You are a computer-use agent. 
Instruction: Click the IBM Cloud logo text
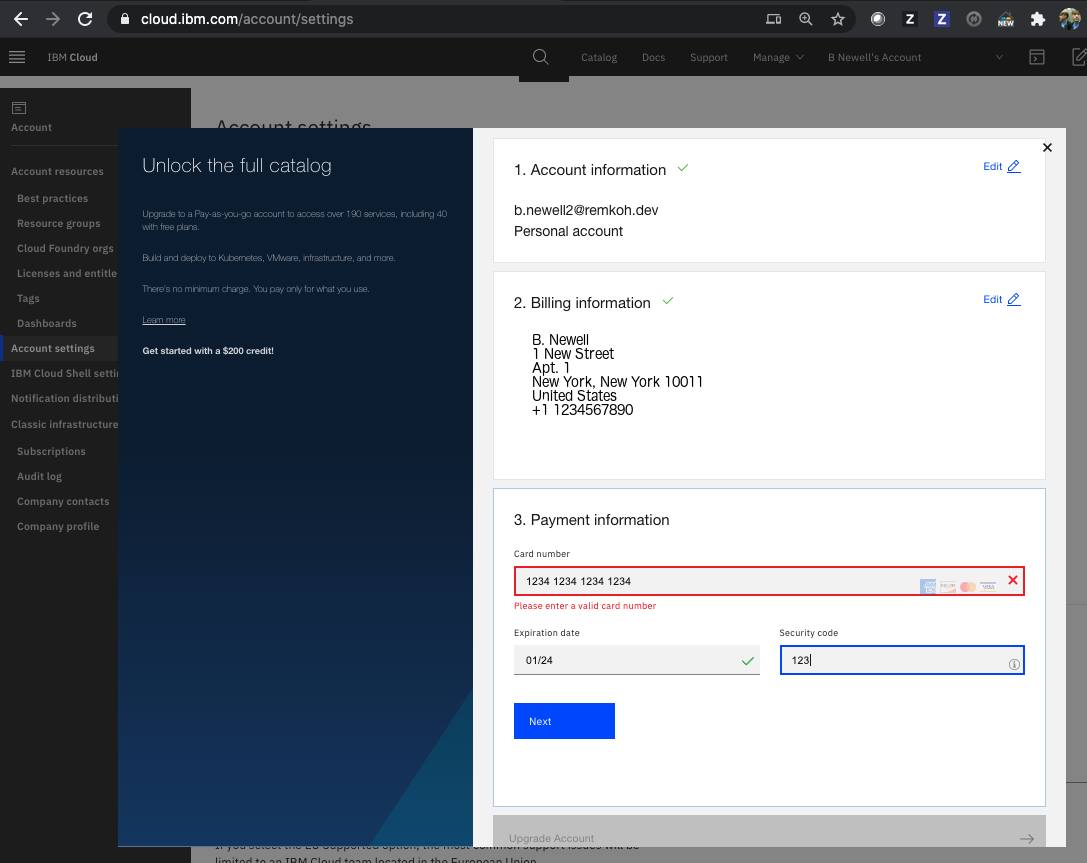pos(72,58)
